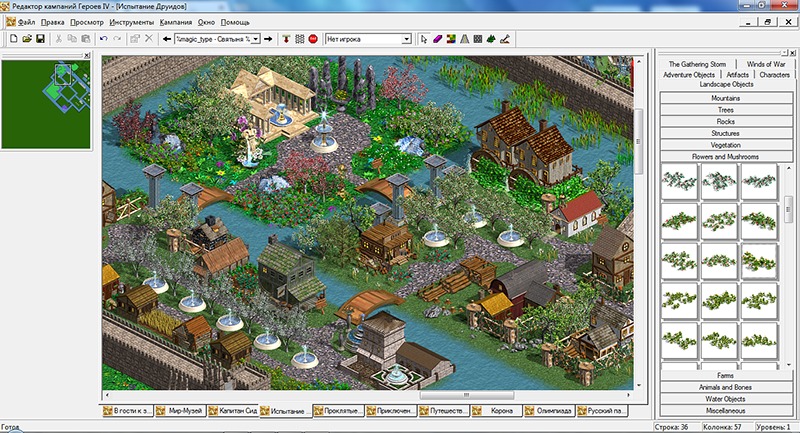This screenshot has width=800, height=433.
Task: Click the Delete X icon in the toolbar
Action: coord(149,39)
